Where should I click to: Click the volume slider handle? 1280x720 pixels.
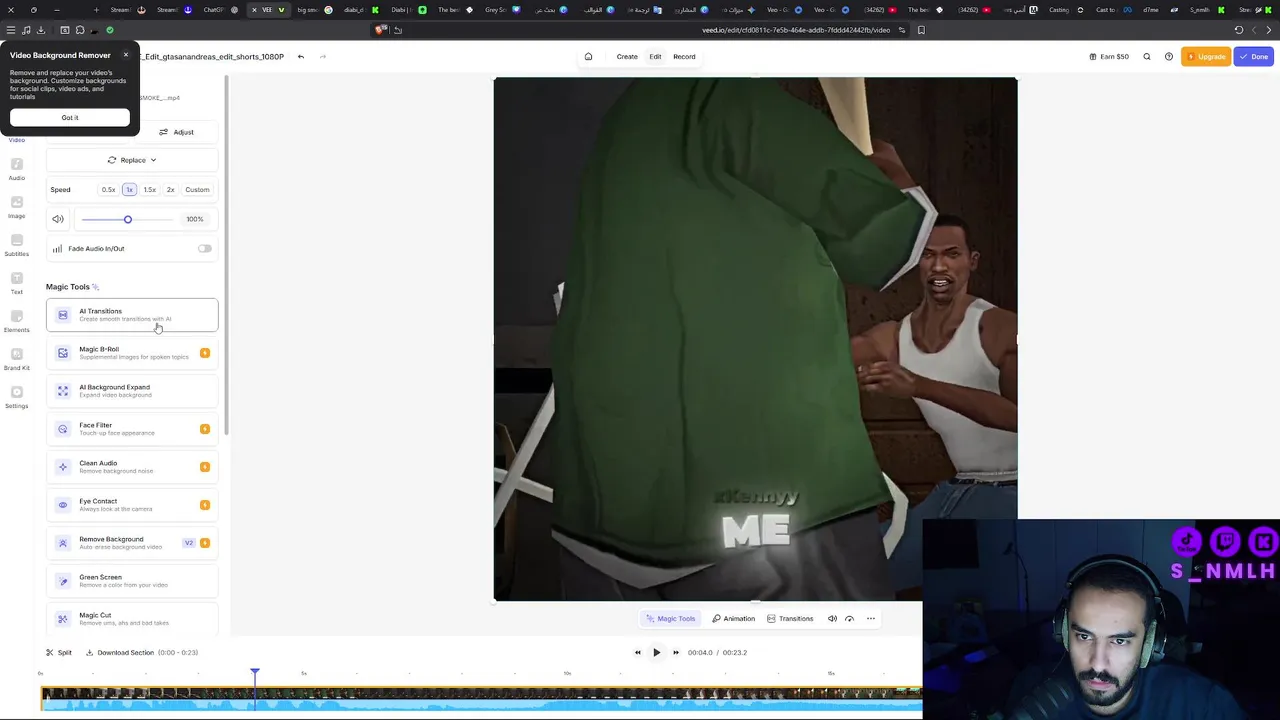[x=127, y=219]
